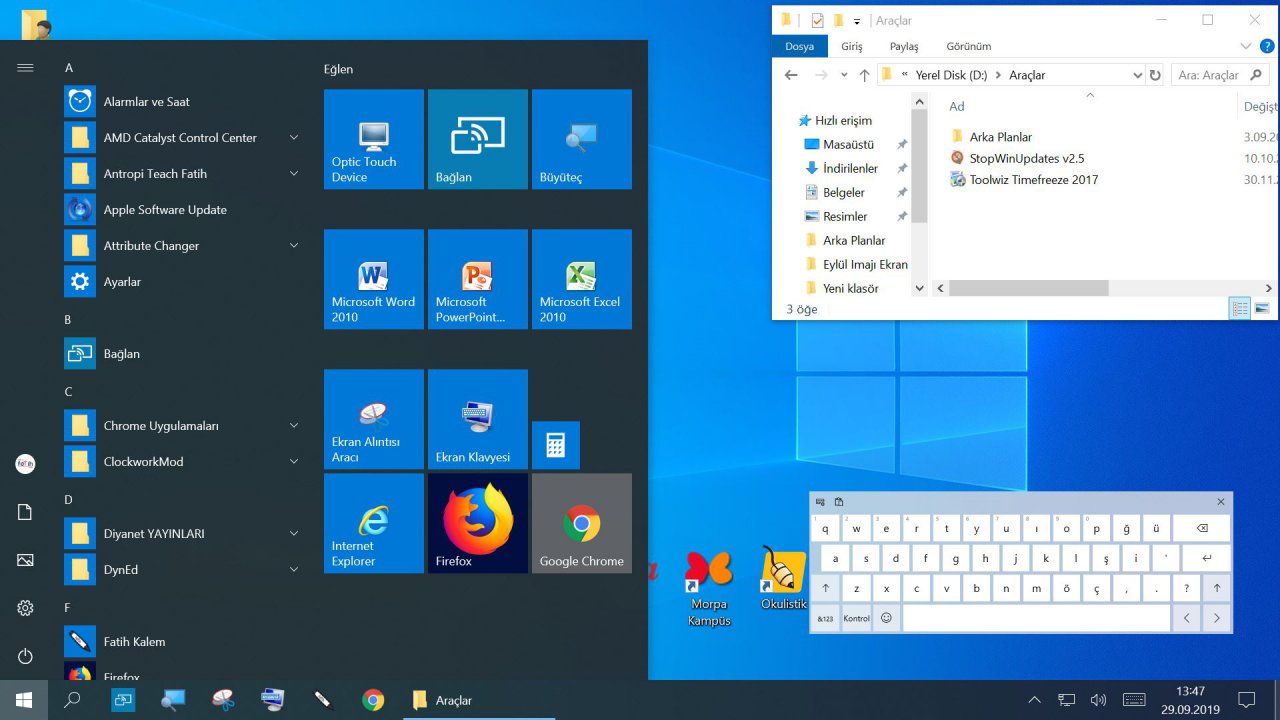Viewport: 1280px width, 720px height.
Task: Open Ayarlar from the app list
Action: [122, 282]
